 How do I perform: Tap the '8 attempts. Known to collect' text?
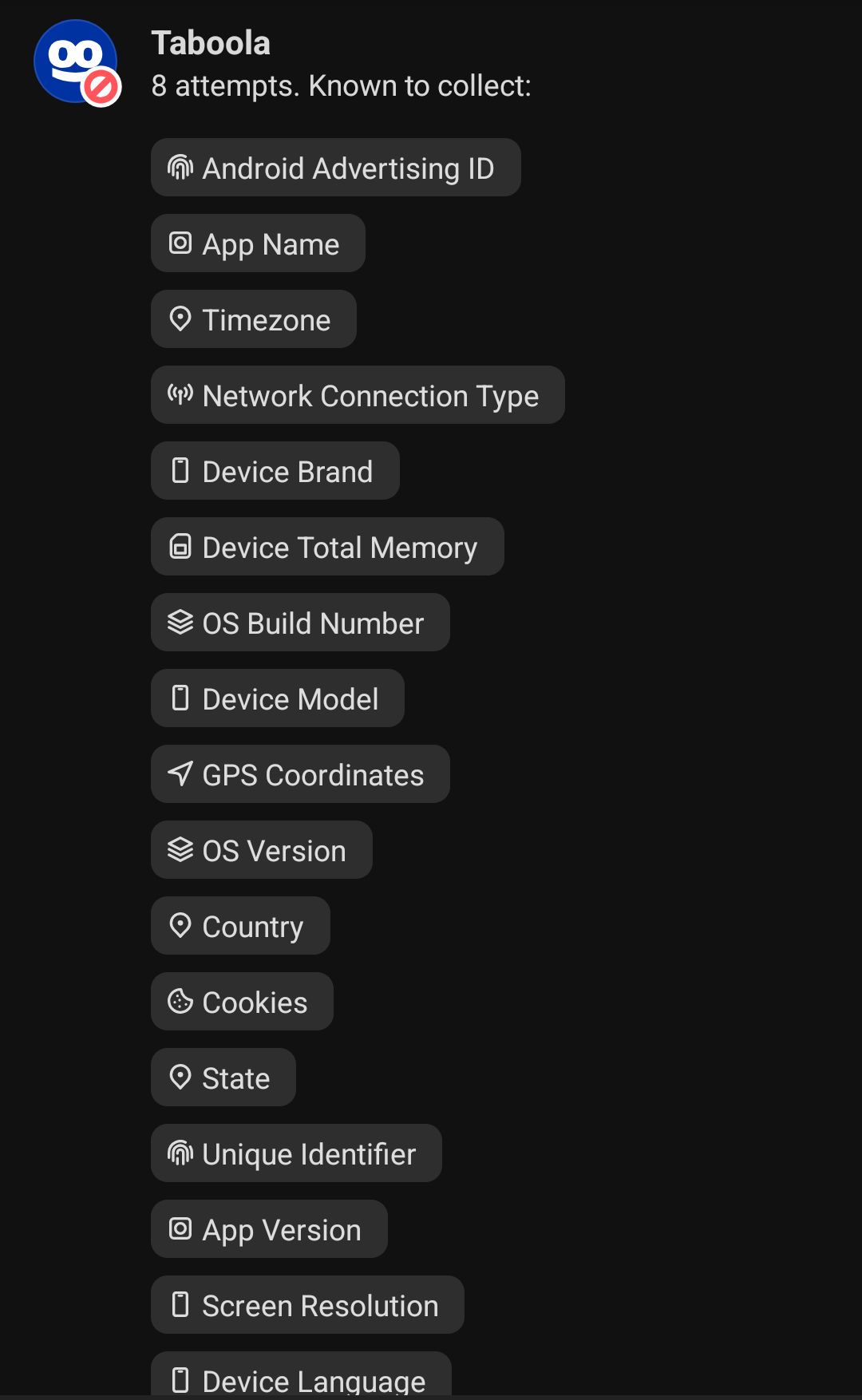pos(342,86)
